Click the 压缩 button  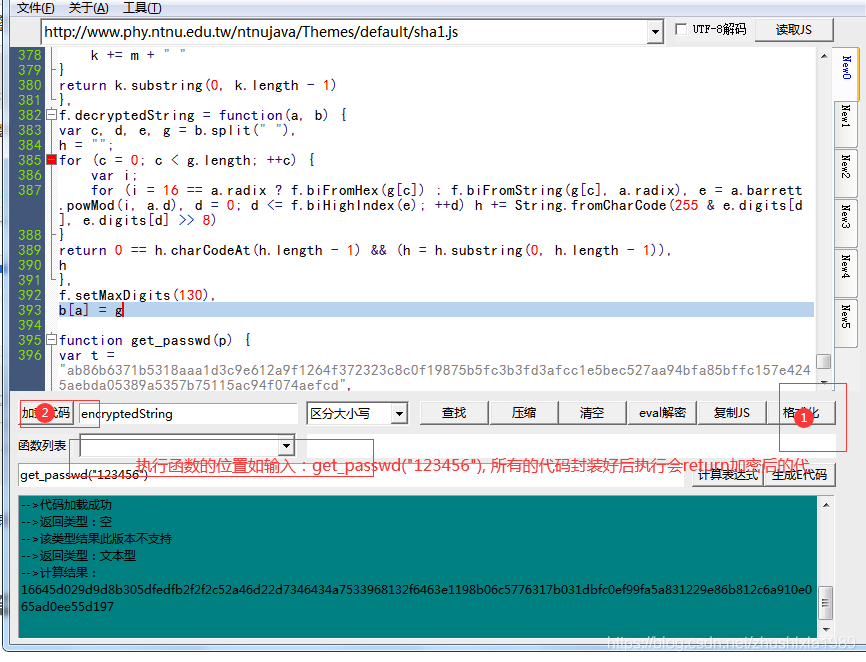[524, 413]
